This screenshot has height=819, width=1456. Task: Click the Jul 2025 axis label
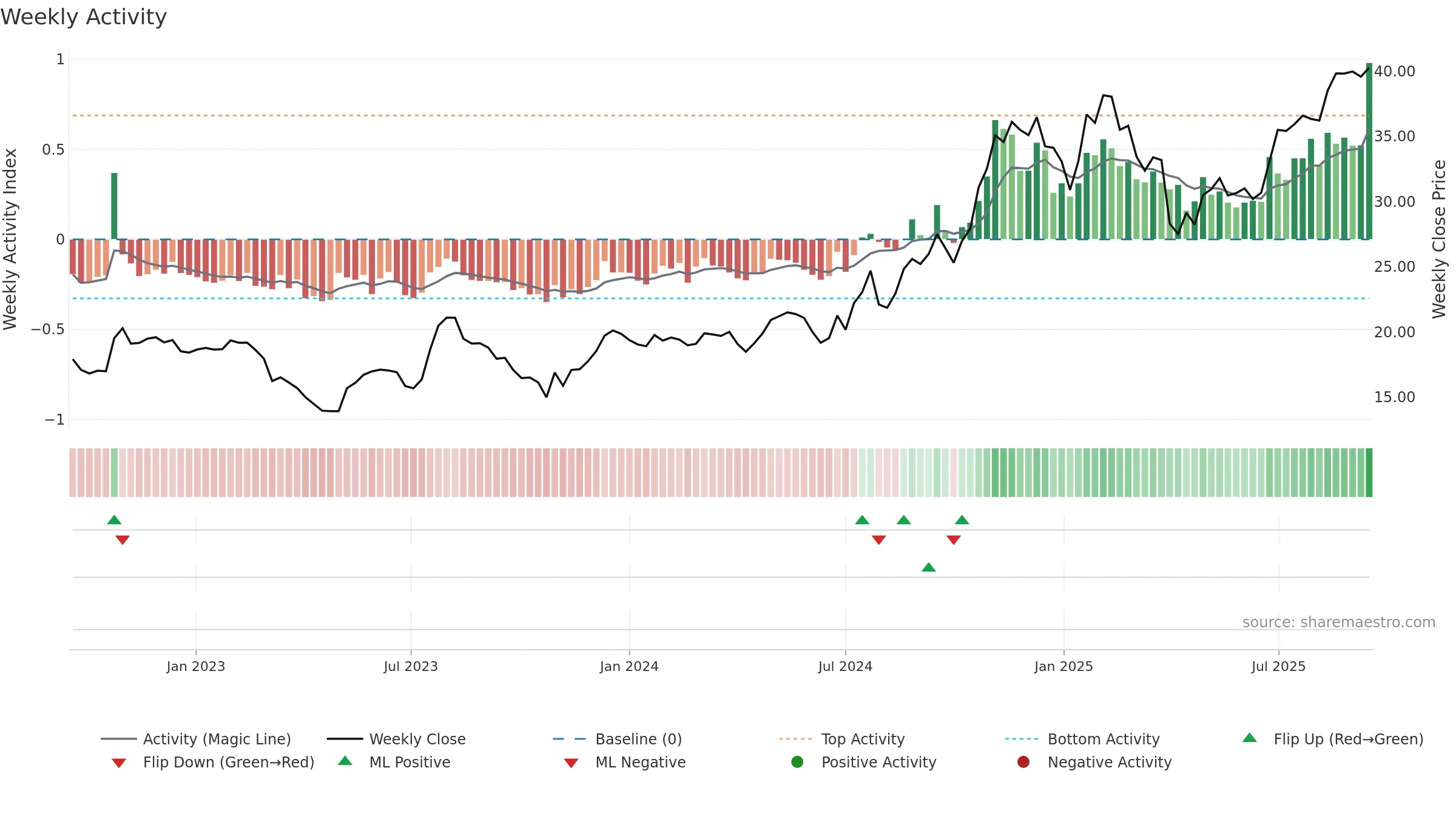coord(1278,666)
